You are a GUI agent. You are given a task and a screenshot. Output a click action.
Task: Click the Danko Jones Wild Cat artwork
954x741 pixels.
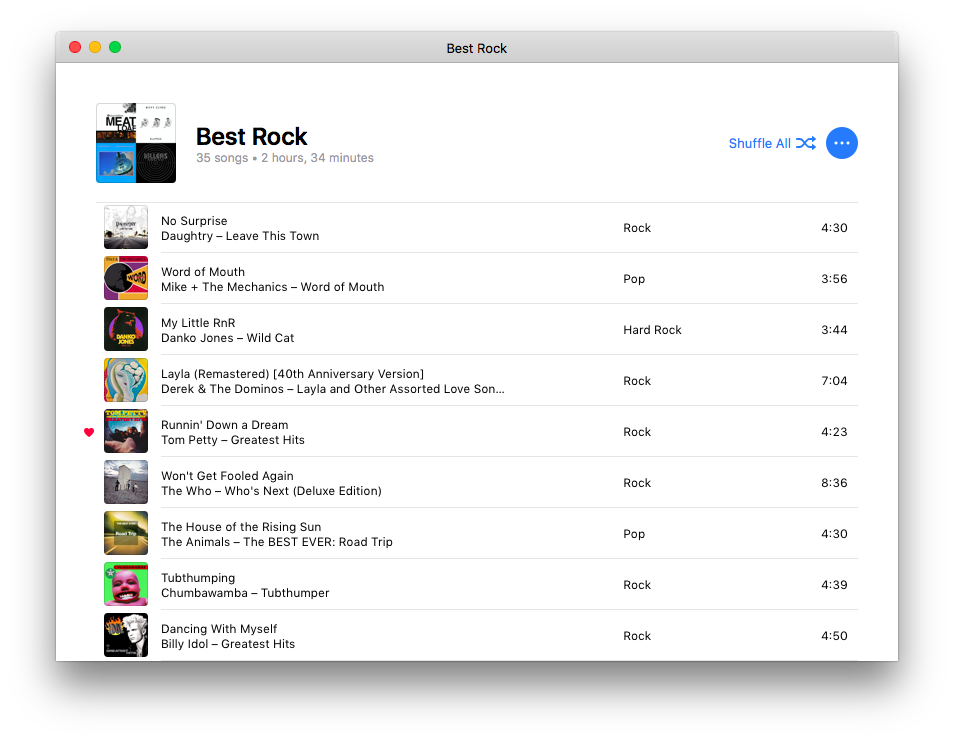[126, 330]
